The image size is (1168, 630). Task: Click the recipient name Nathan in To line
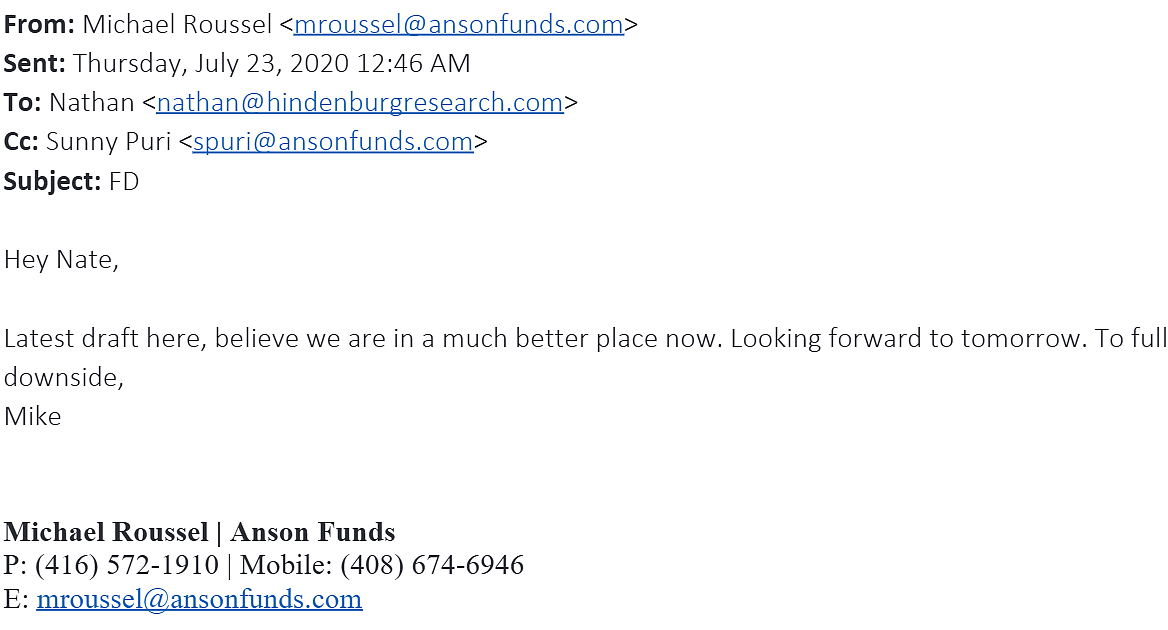[92, 103]
